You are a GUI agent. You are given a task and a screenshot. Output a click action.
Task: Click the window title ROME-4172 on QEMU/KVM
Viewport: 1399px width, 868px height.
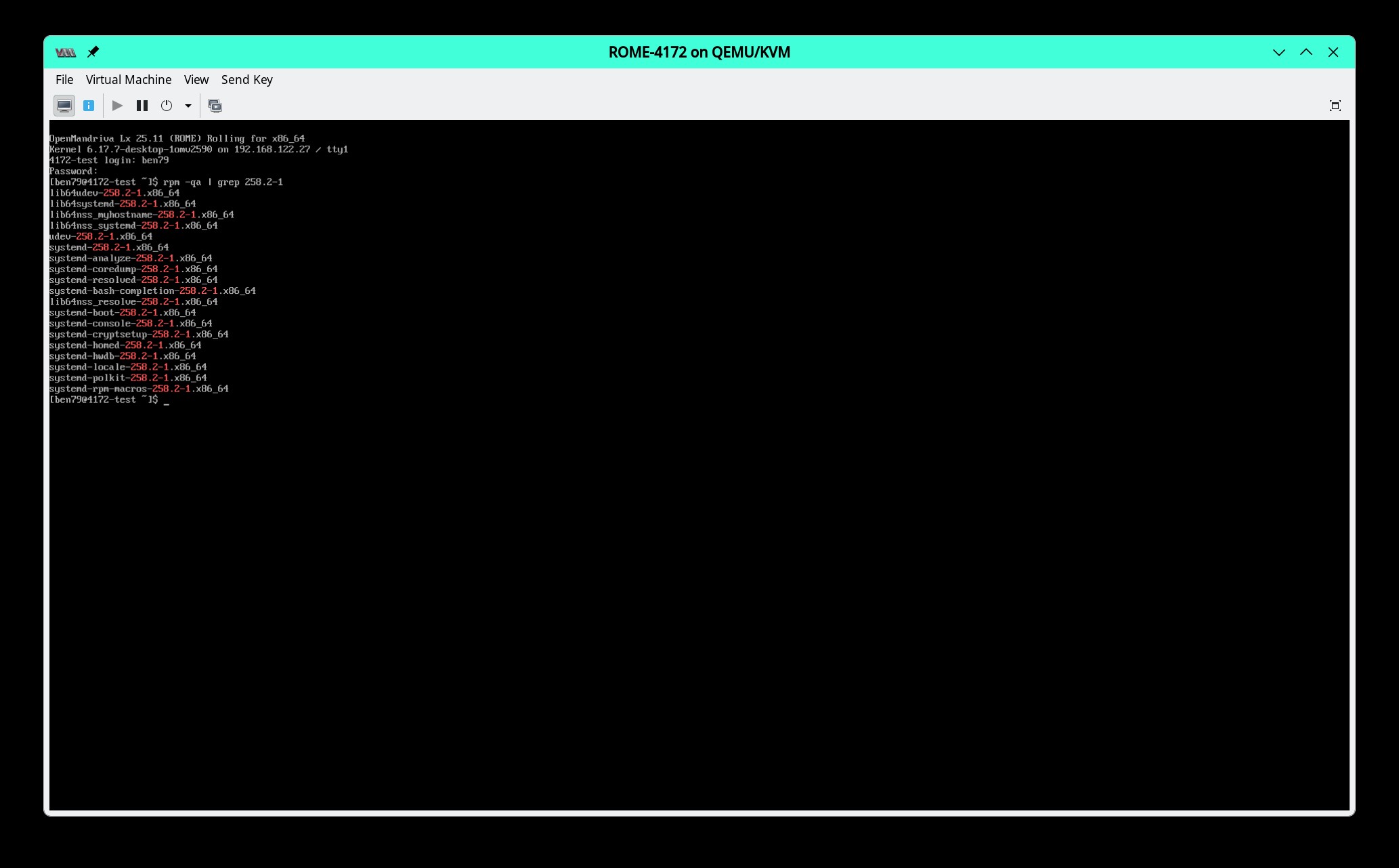coord(699,52)
